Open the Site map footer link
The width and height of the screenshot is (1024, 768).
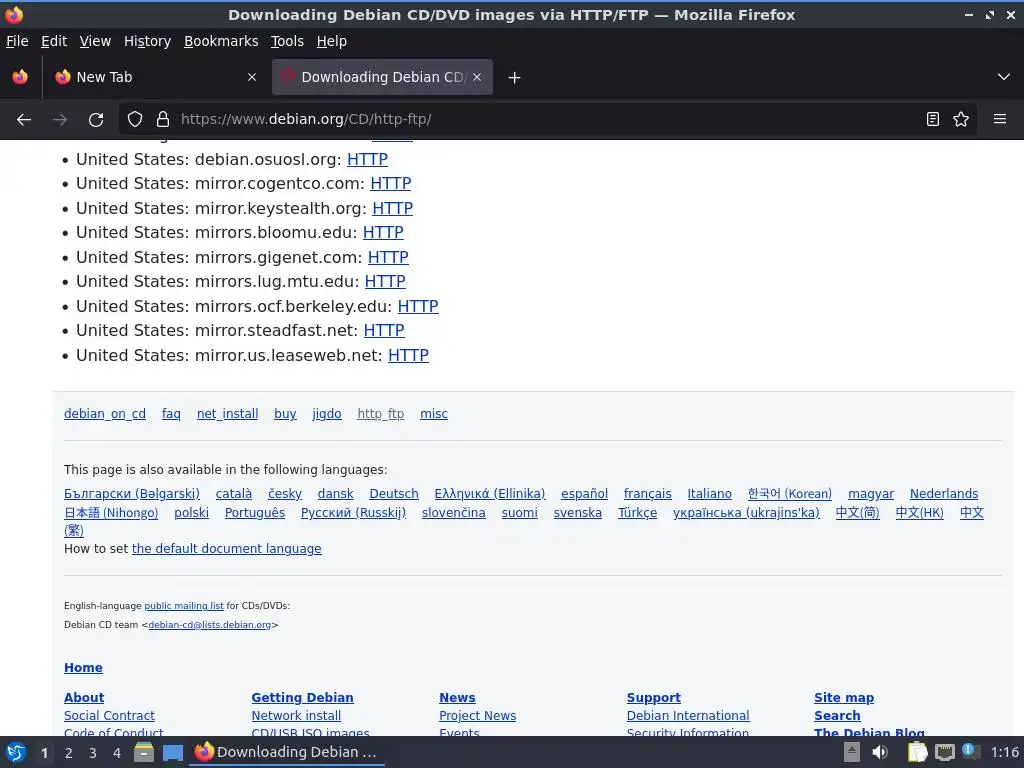[844, 697]
